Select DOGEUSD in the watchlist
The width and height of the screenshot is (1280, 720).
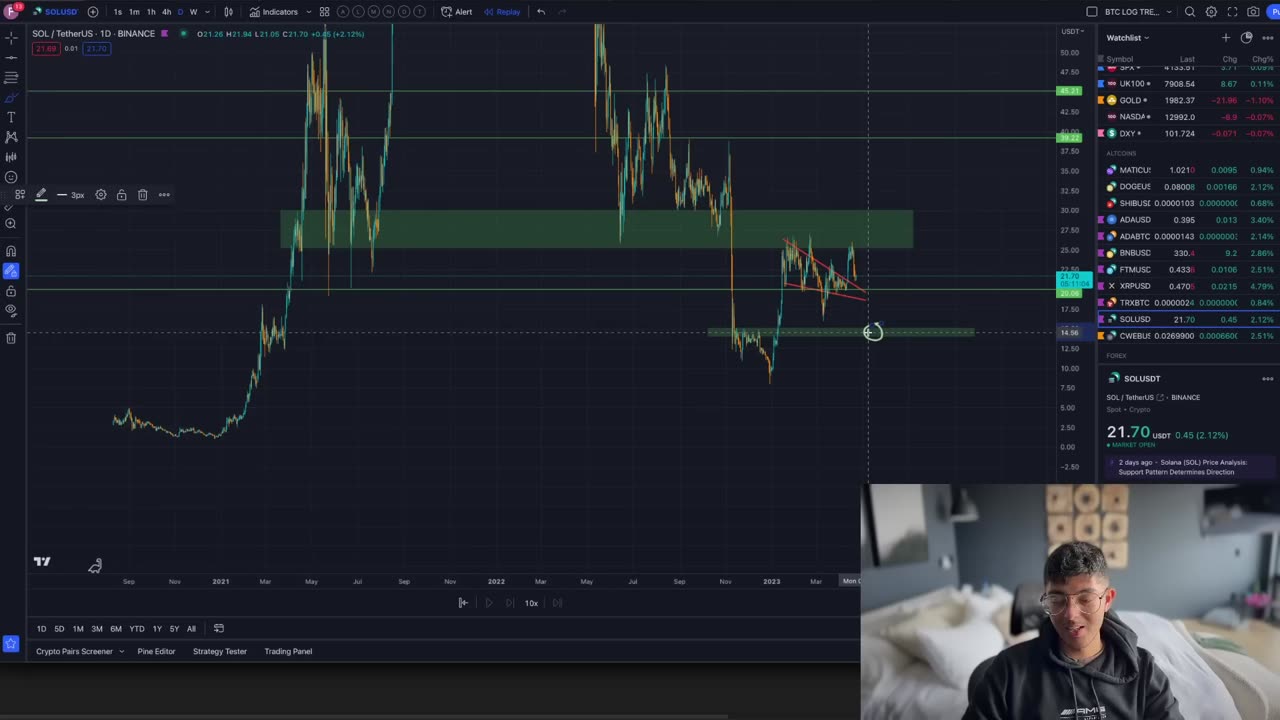pyautogui.click(x=1188, y=186)
